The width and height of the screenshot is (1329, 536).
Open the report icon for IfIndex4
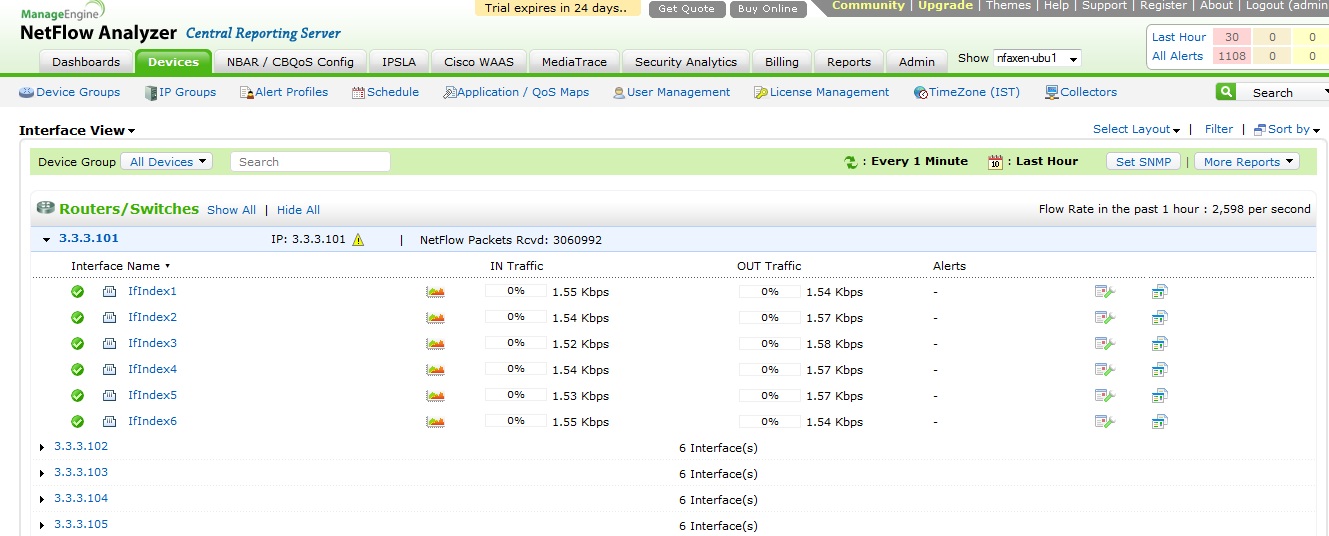[x=1159, y=370]
